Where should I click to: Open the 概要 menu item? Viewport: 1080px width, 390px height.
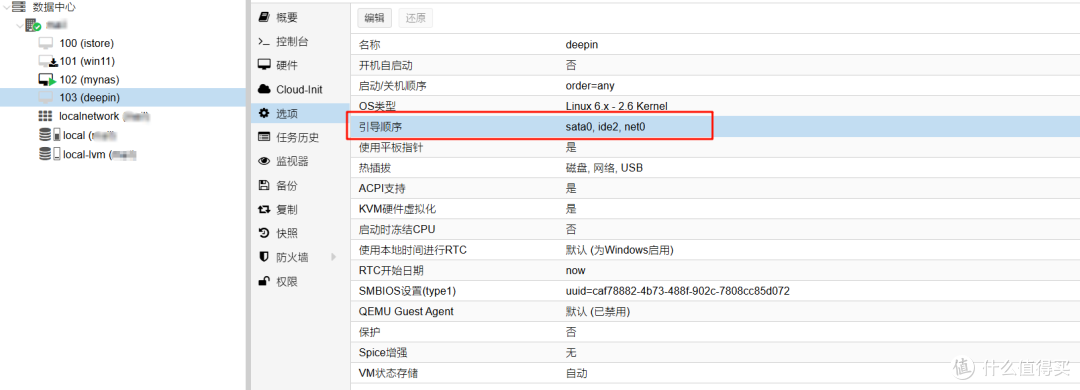pyautogui.click(x=300, y=17)
